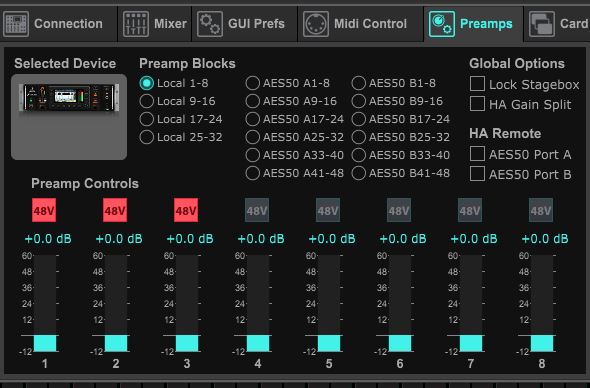Click channel 4 gain value +0.0 dB
This screenshot has width=590, height=388.
click(261, 239)
